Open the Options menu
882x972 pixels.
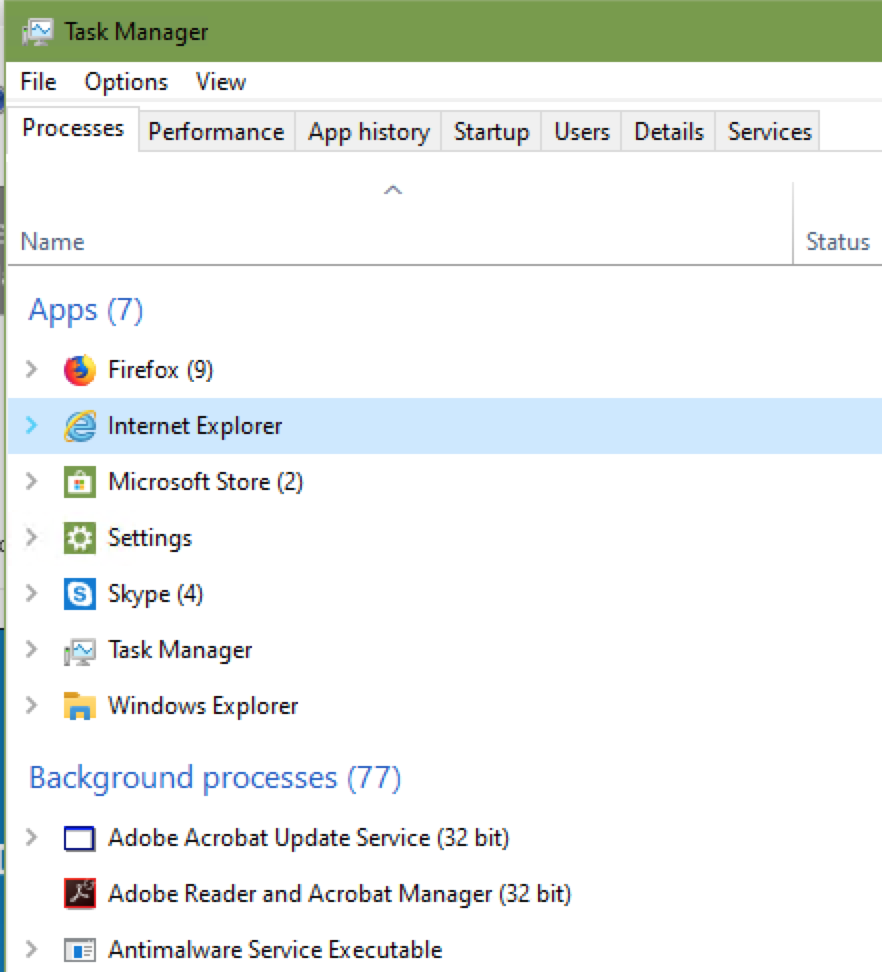[126, 82]
